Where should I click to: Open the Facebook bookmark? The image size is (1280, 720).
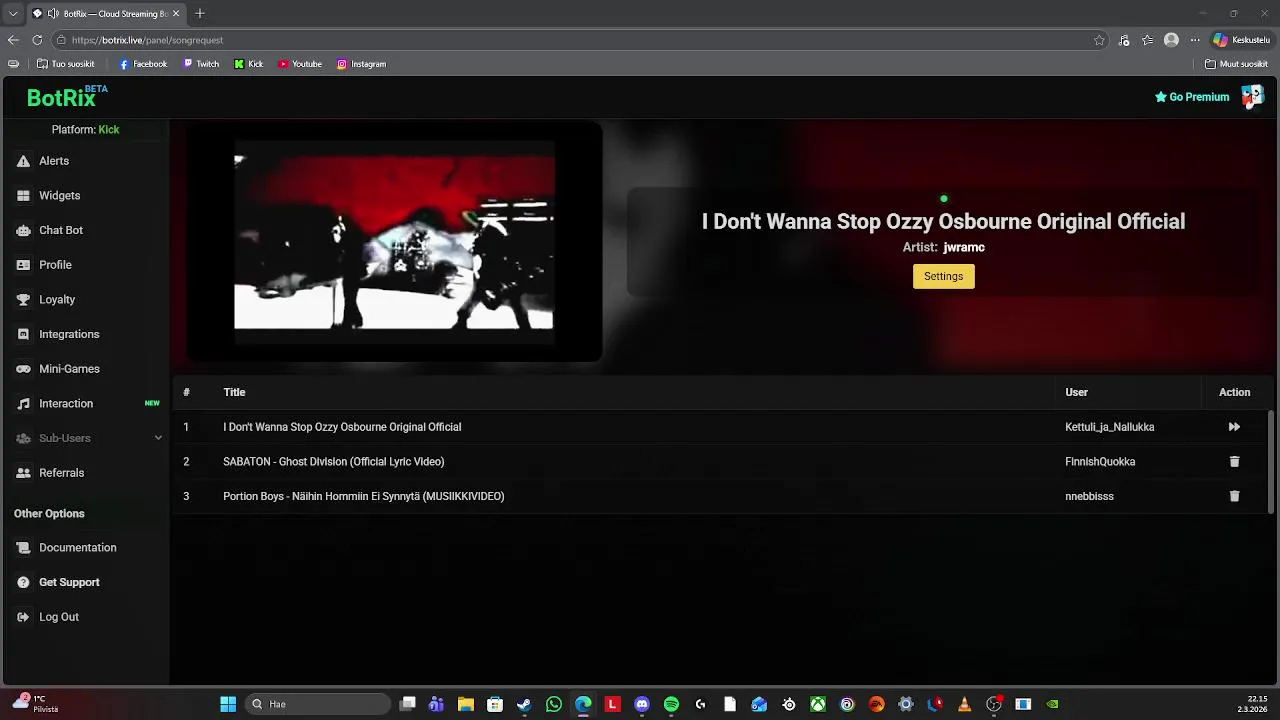143,64
